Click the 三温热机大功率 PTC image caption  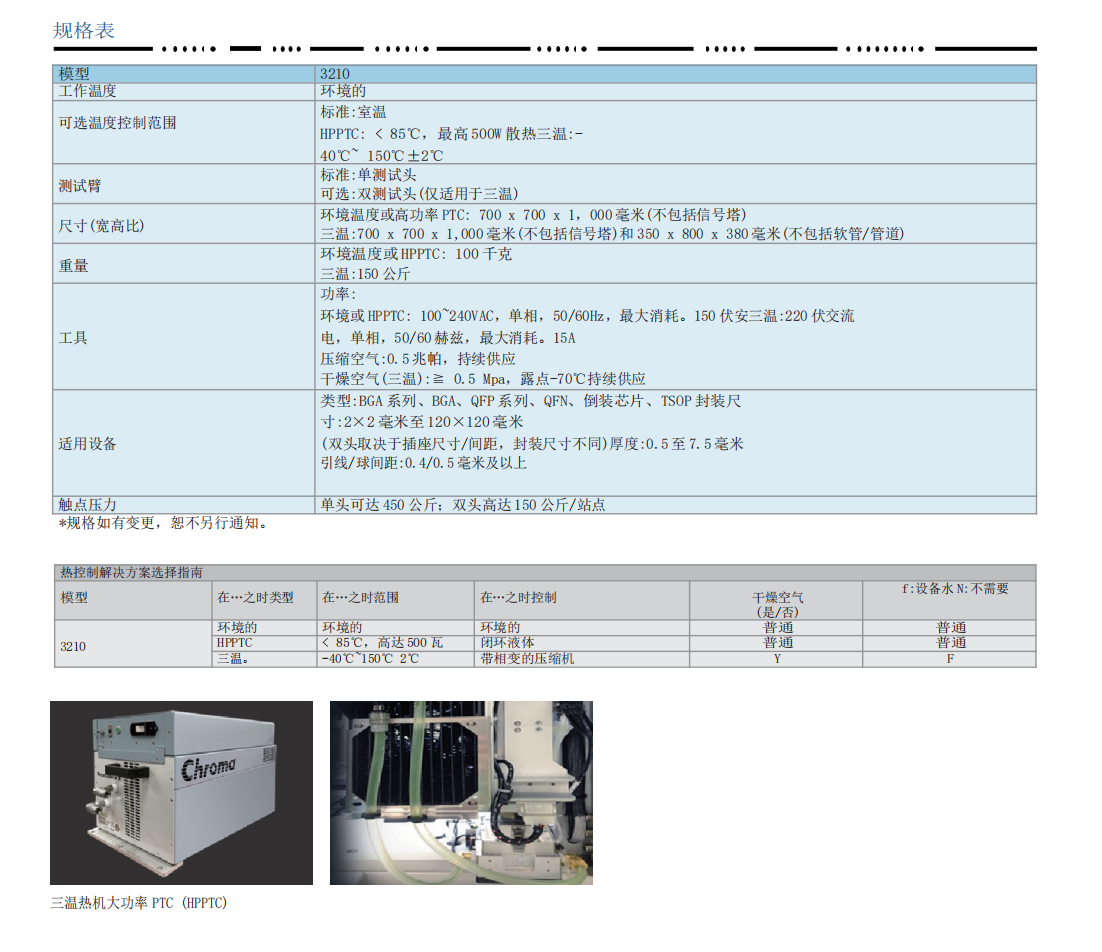[x=139, y=903]
